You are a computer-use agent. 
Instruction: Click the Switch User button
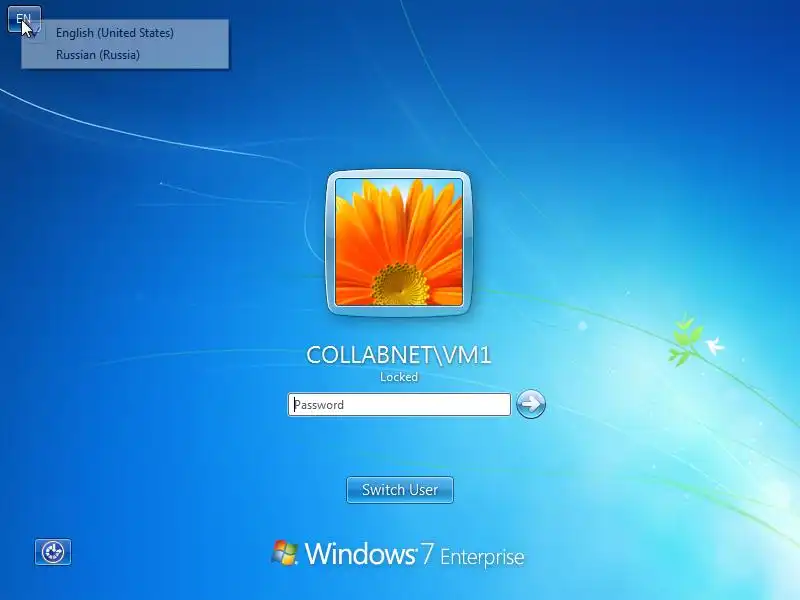399,490
